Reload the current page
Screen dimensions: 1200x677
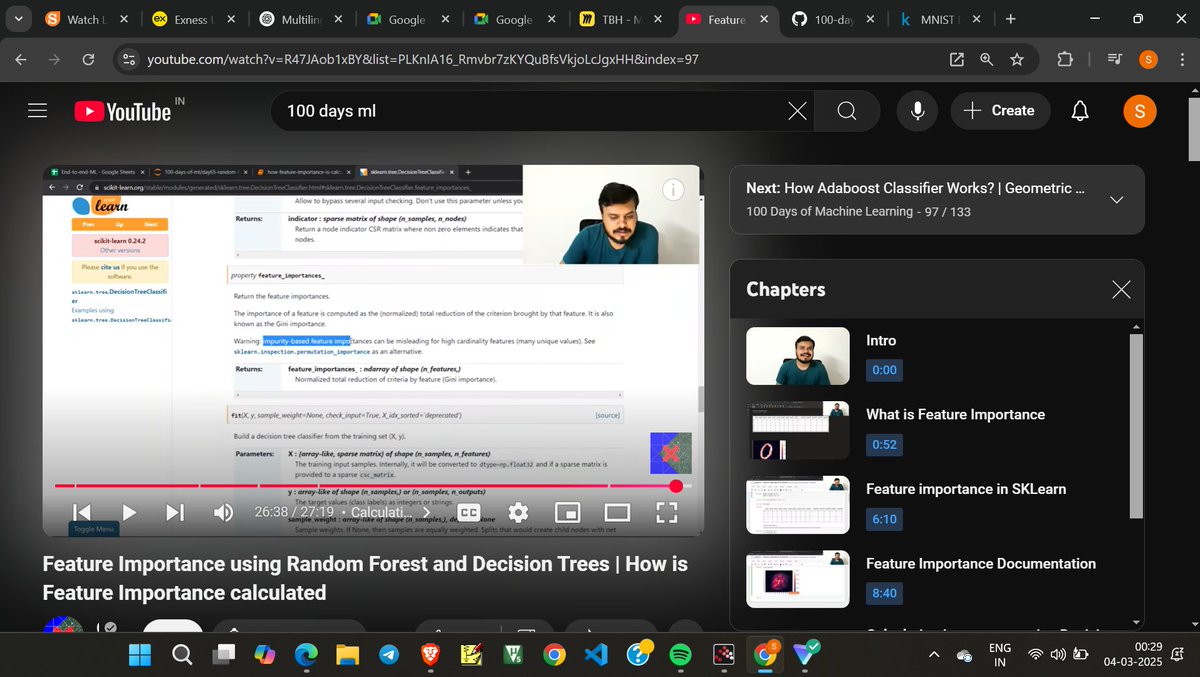click(x=88, y=60)
